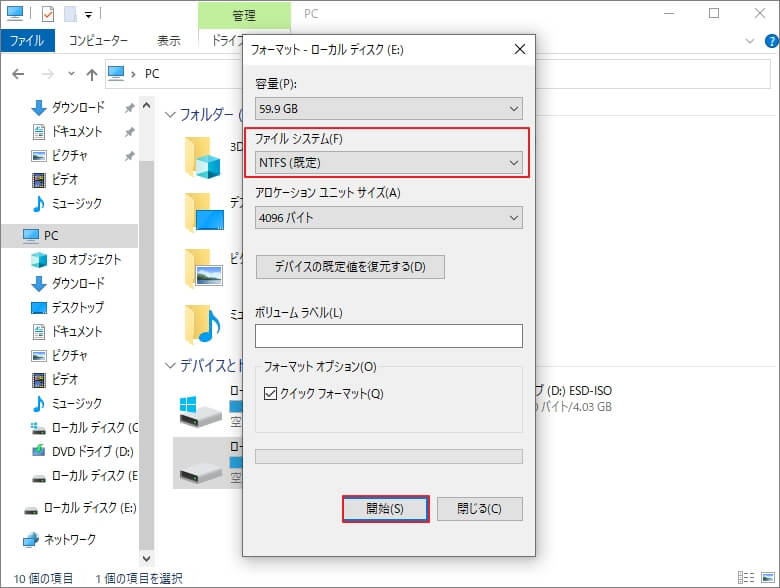Click breadcrumb chevron before PC
Image resolution: width=780 pixels, height=588 pixels.
click(x=133, y=74)
